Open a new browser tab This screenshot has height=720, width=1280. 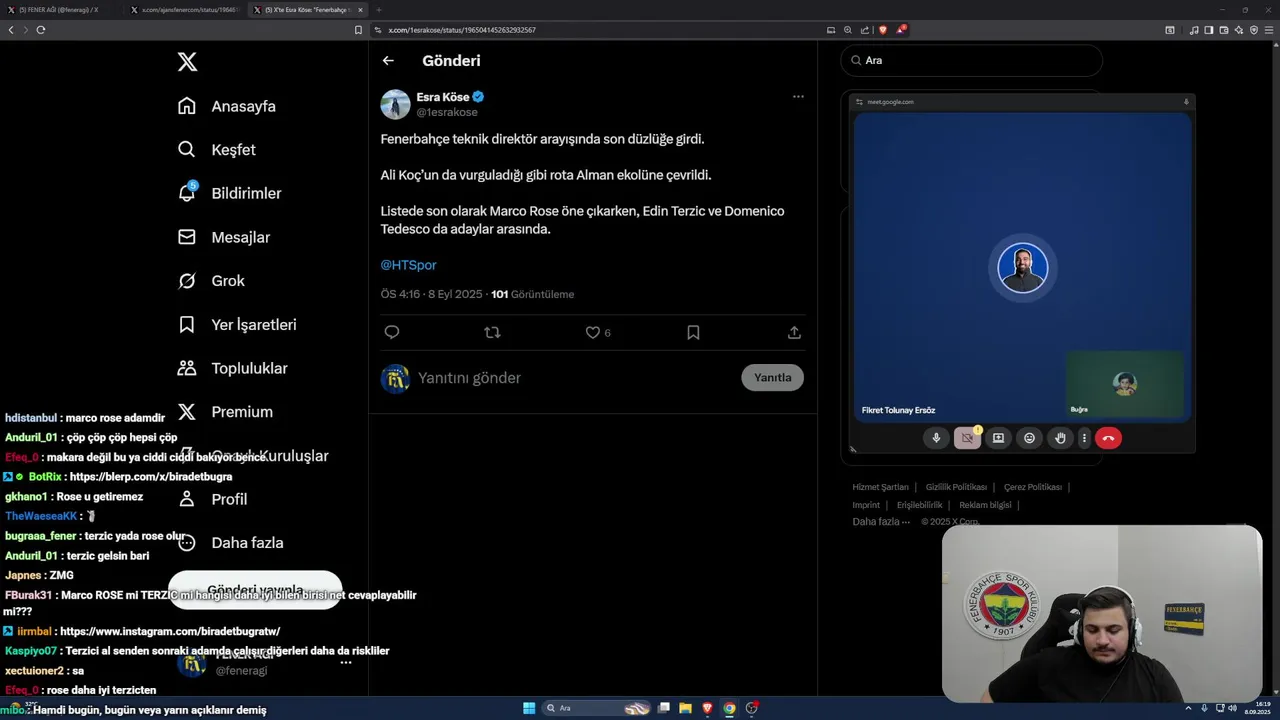(x=379, y=10)
